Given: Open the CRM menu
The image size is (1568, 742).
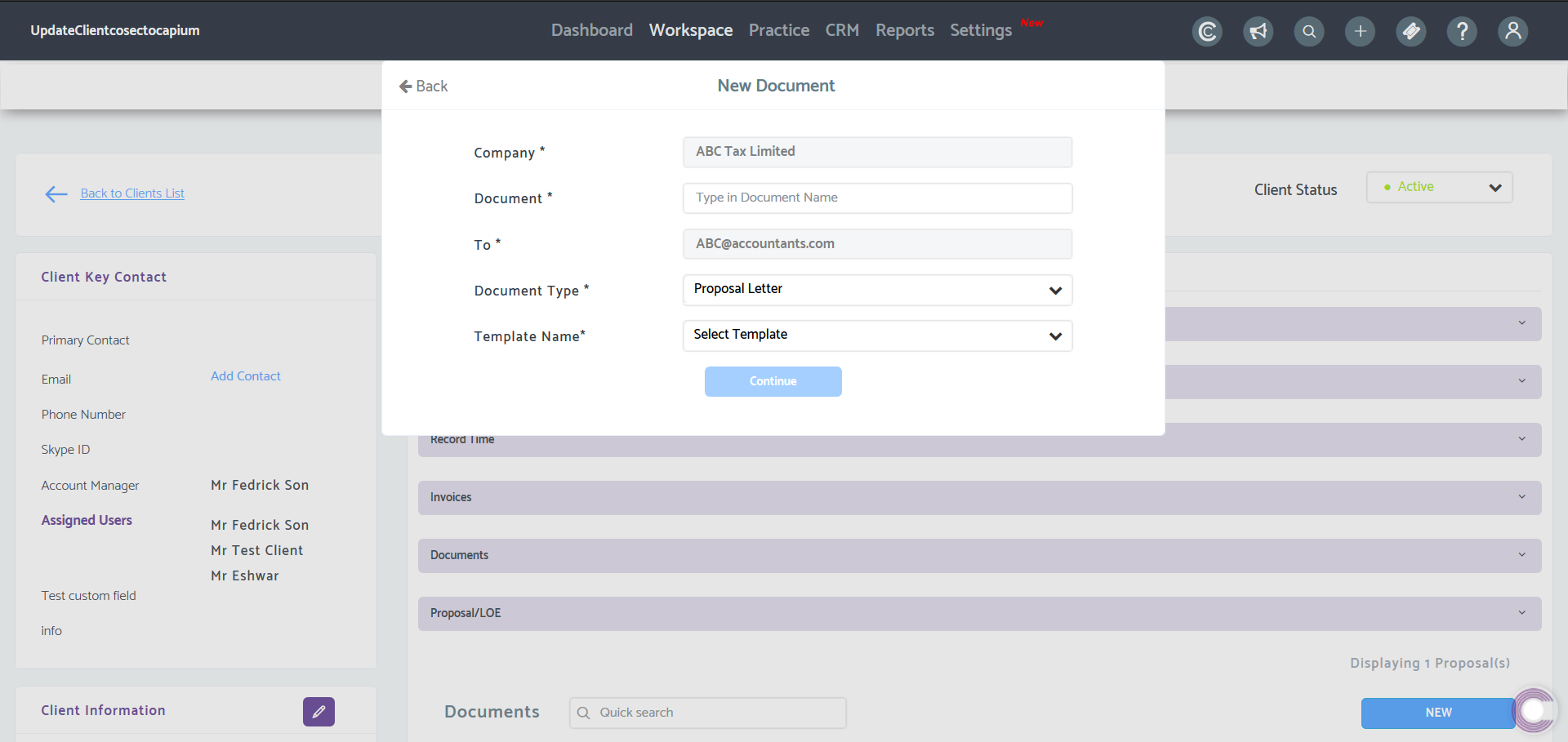Looking at the screenshot, I should [x=842, y=30].
